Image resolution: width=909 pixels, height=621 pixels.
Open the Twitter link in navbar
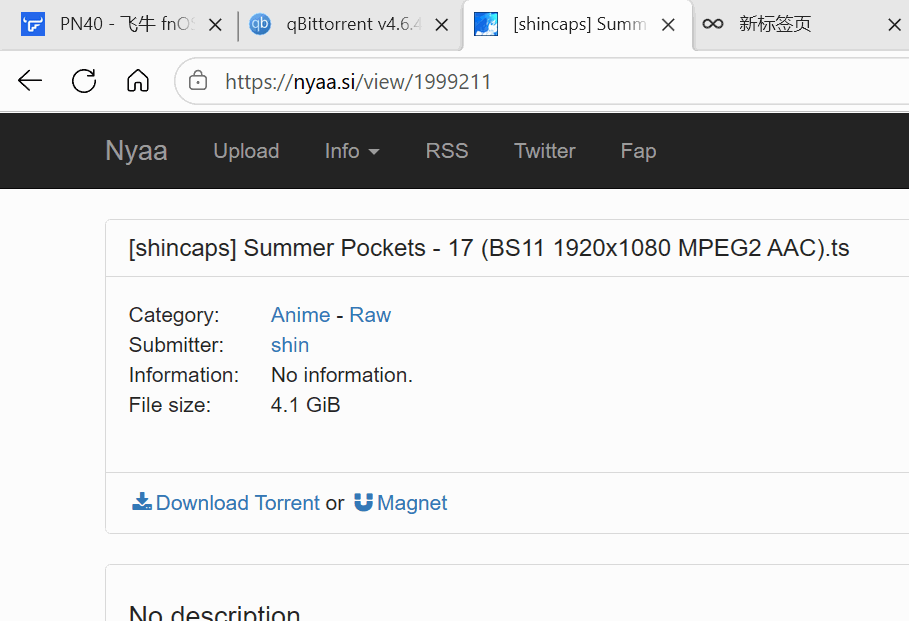coord(545,151)
